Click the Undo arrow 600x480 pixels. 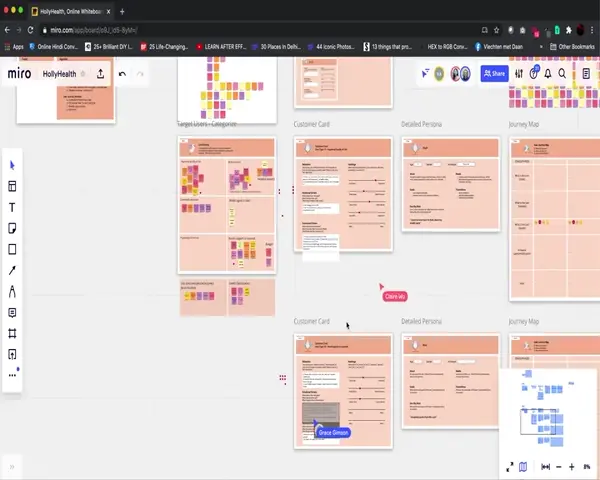click(122, 74)
